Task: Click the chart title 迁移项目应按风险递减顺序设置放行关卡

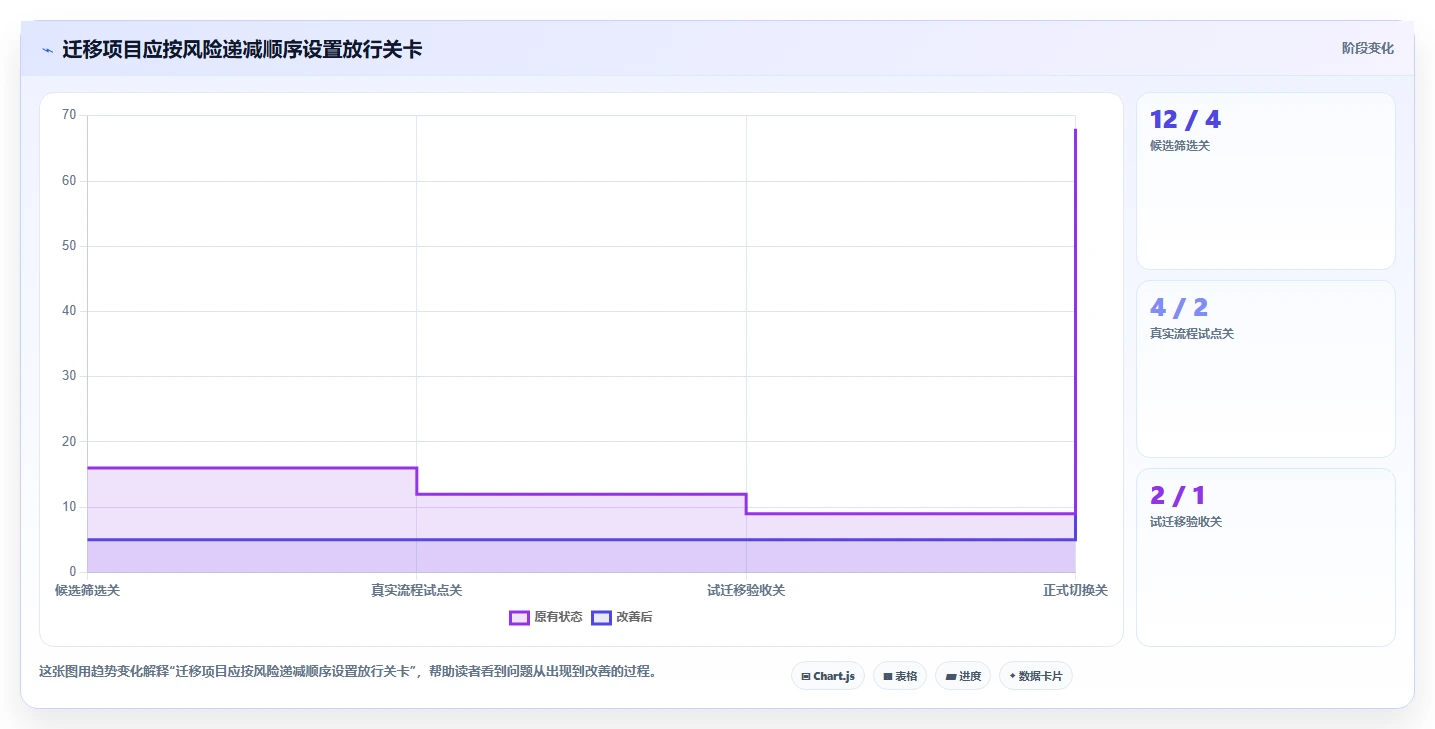Action: click(x=242, y=49)
